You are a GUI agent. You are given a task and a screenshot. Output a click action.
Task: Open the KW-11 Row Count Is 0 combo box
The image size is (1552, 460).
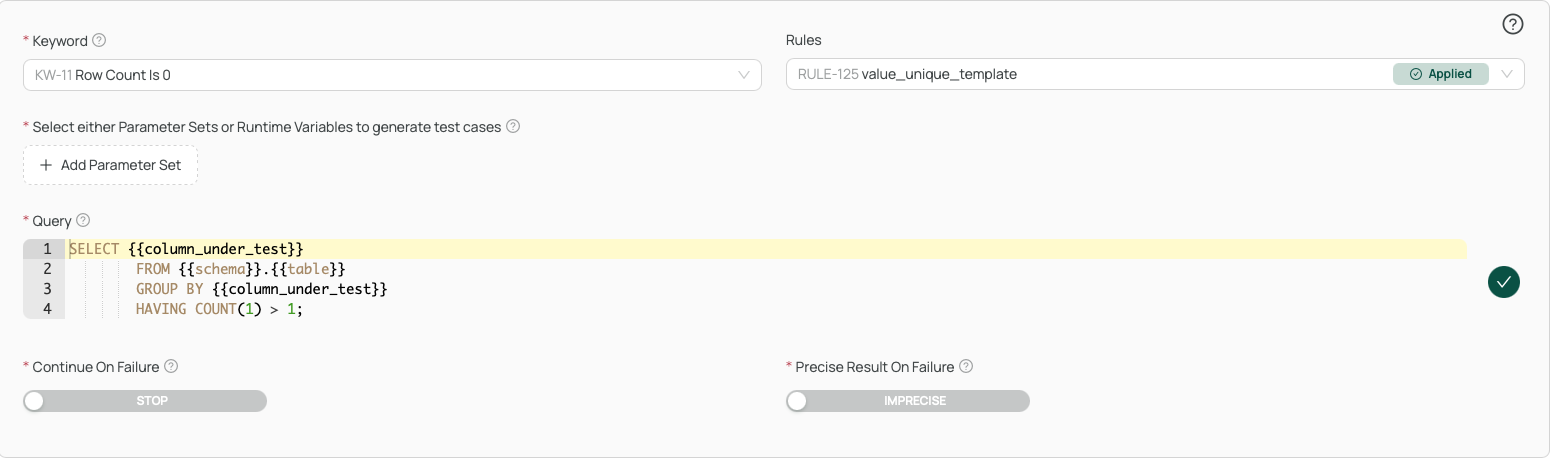392,75
